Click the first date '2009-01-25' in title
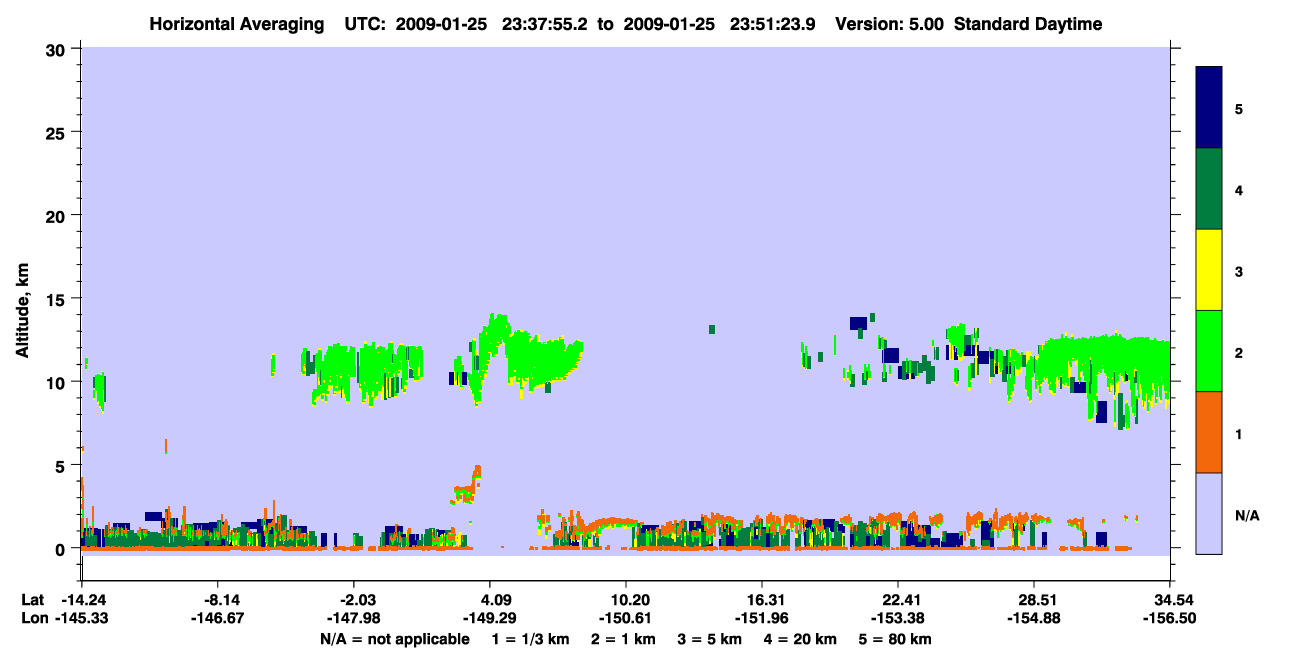 [x=442, y=24]
